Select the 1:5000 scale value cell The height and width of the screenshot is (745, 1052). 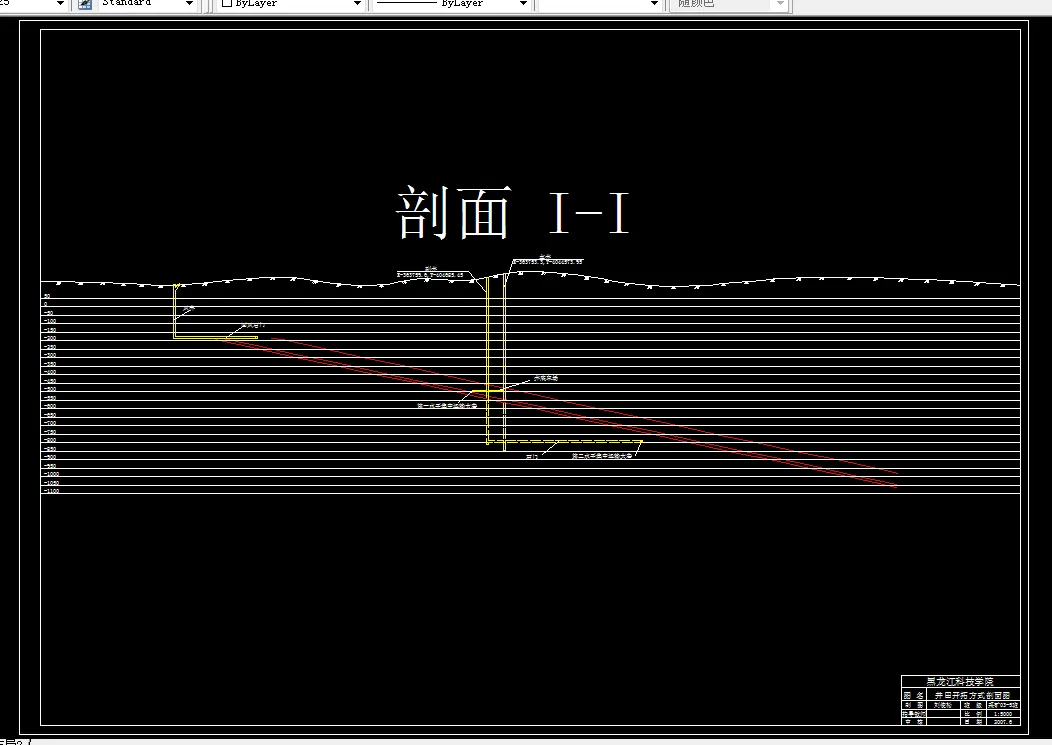[1003, 713]
